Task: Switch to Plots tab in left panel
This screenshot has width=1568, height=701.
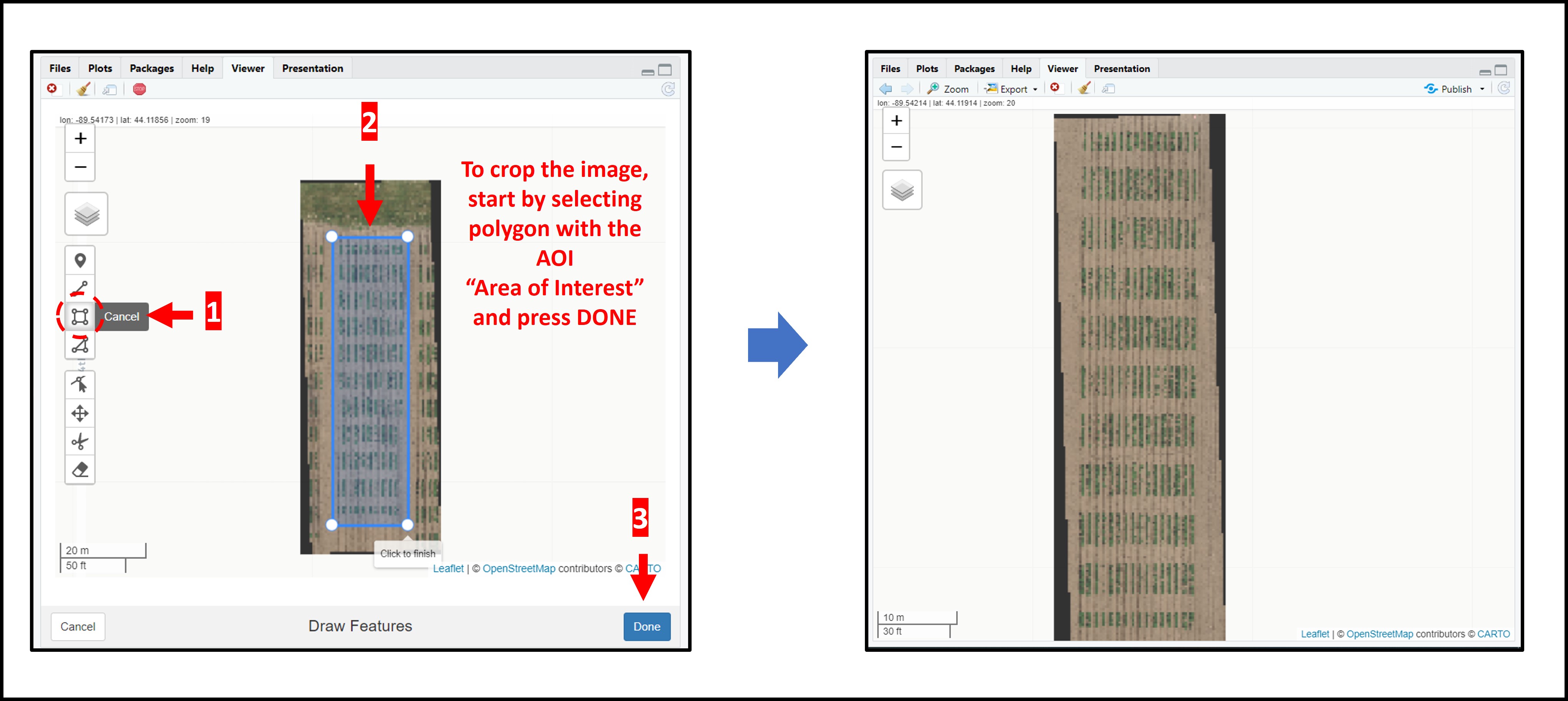Action: [100, 68]
